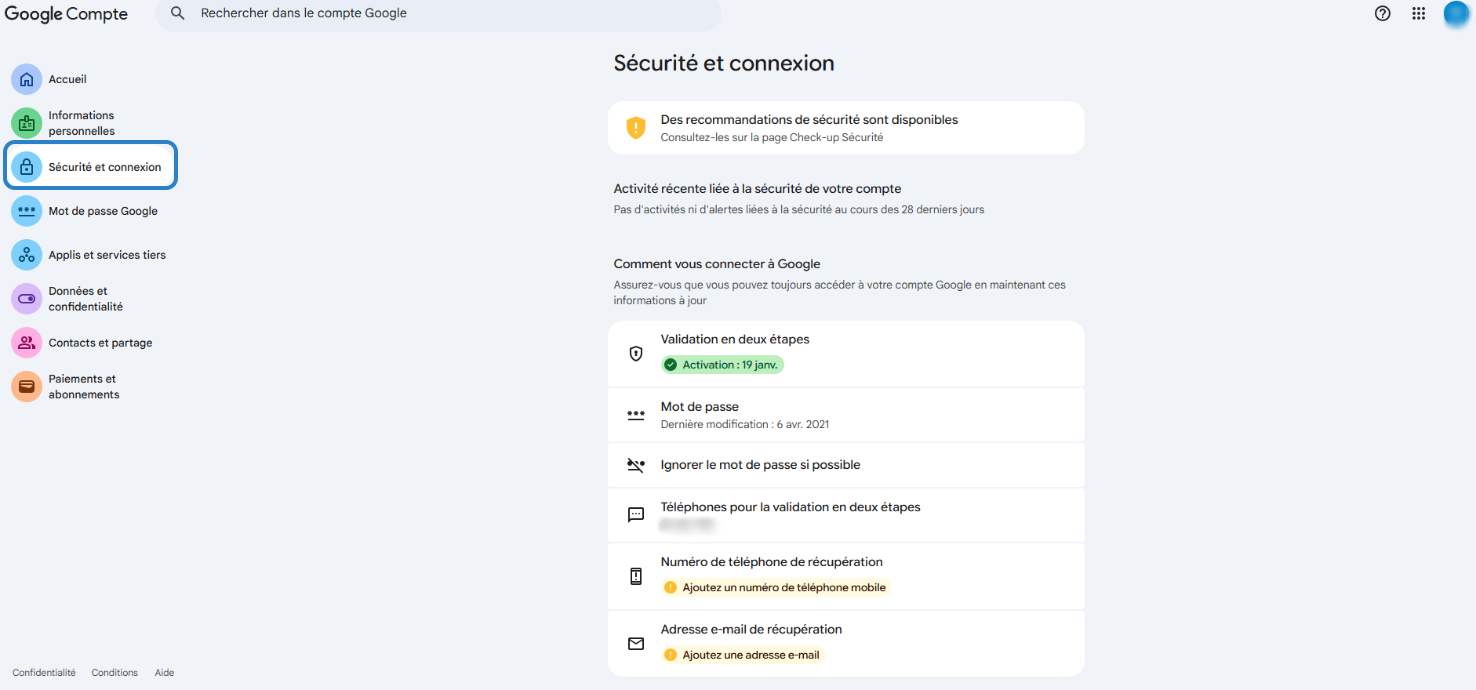Open the Conditions footer link
This screenshot has width=1476, height=690.
click(115, 673)
